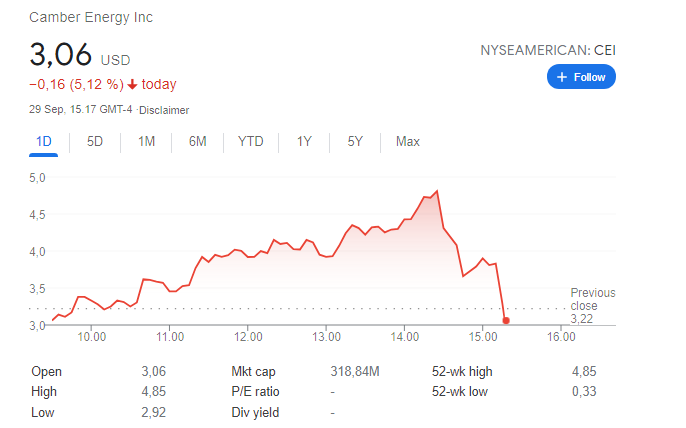686x428 pixels.
Task: Click the Camber Energy Inc title
Action: click(x=91, y=18)
